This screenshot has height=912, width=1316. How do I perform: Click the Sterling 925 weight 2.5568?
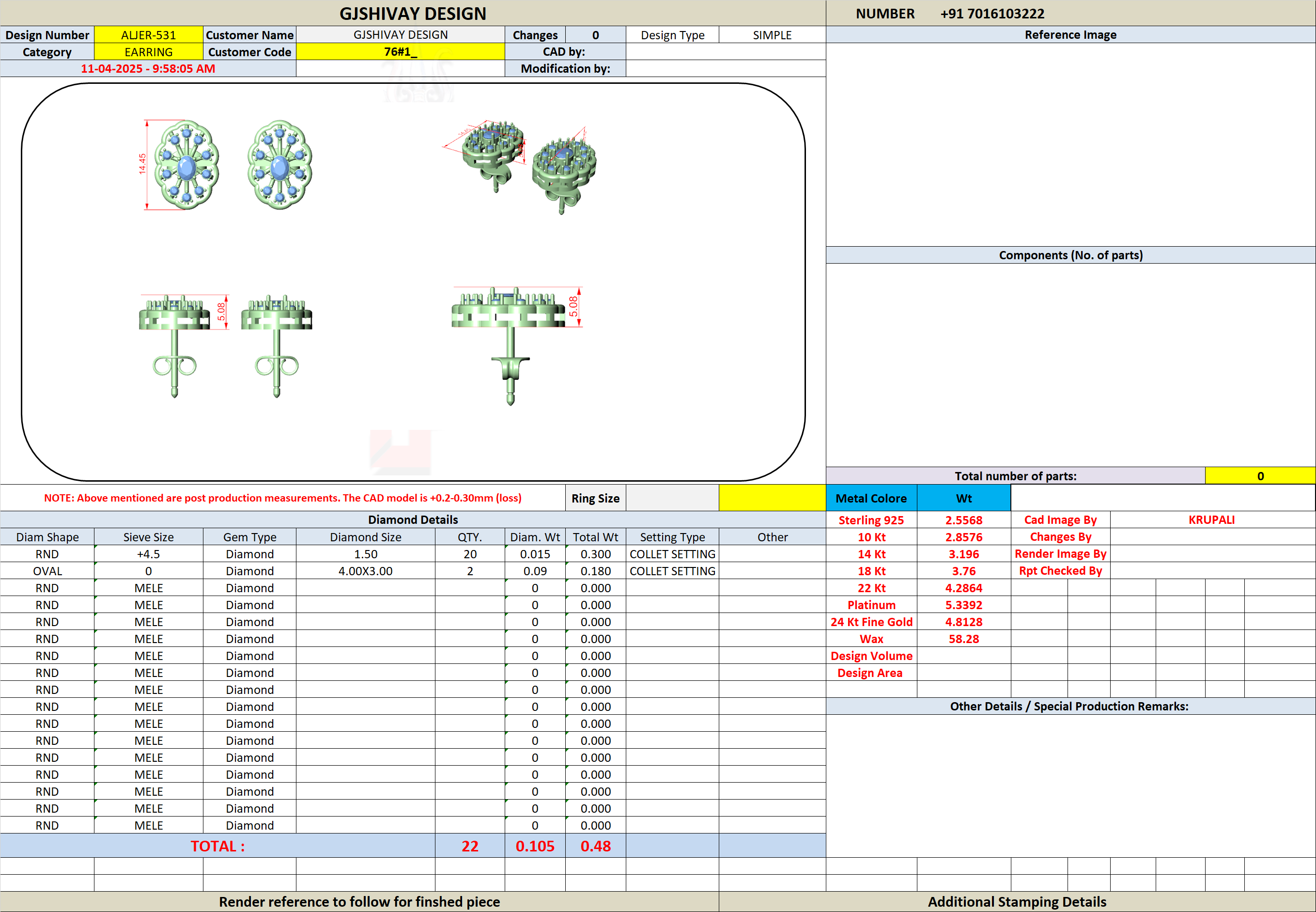[x=963, y=520]
